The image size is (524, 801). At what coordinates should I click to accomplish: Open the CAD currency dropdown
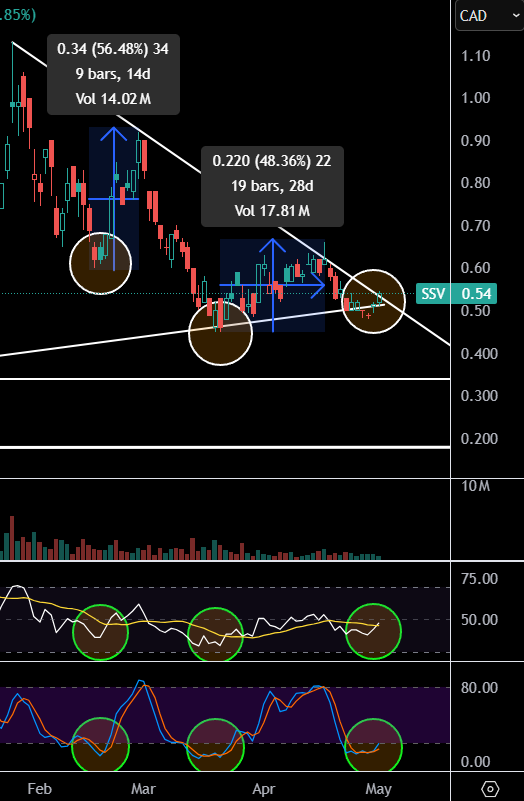click(489, 16)
